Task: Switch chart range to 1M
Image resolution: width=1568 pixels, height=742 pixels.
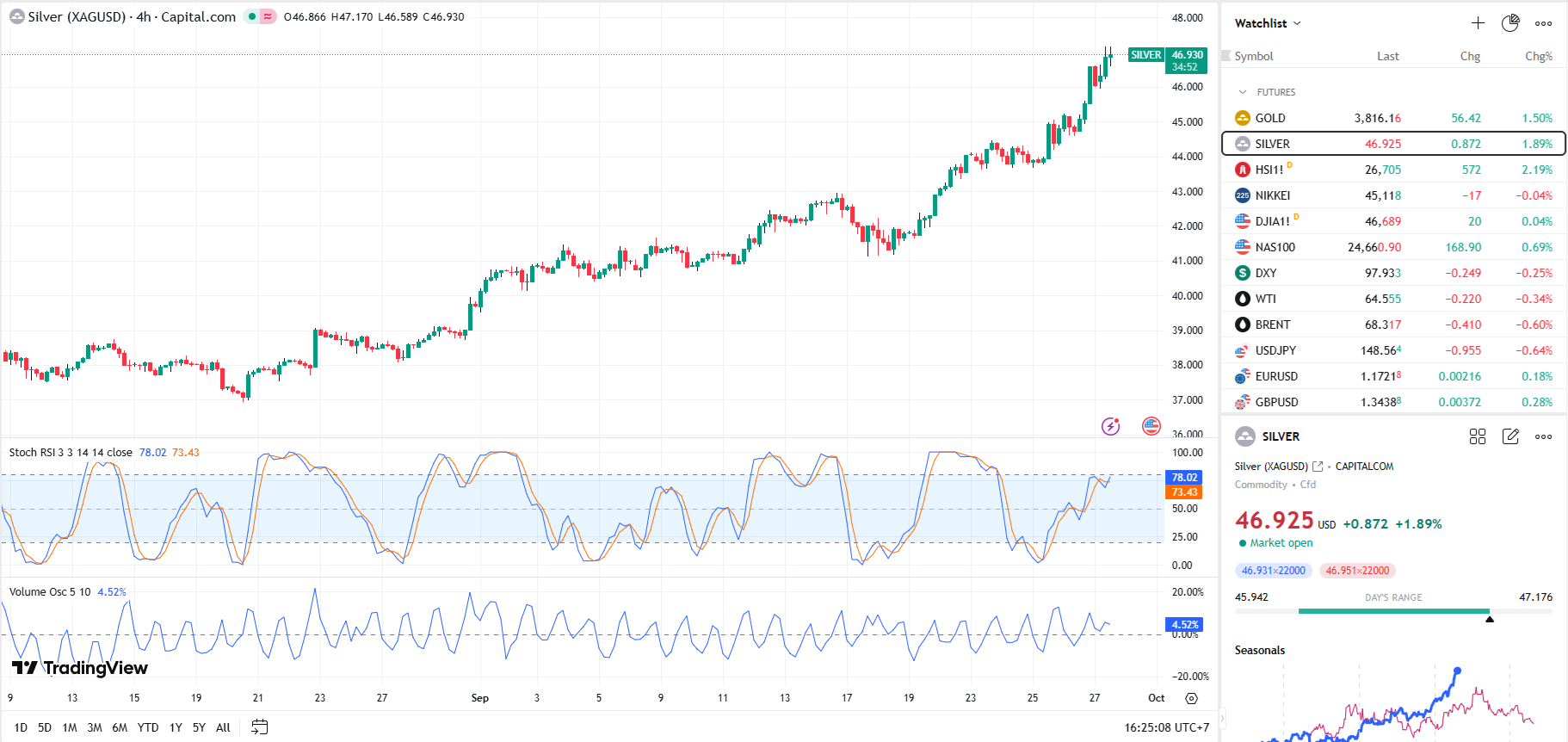Action: 70,727
